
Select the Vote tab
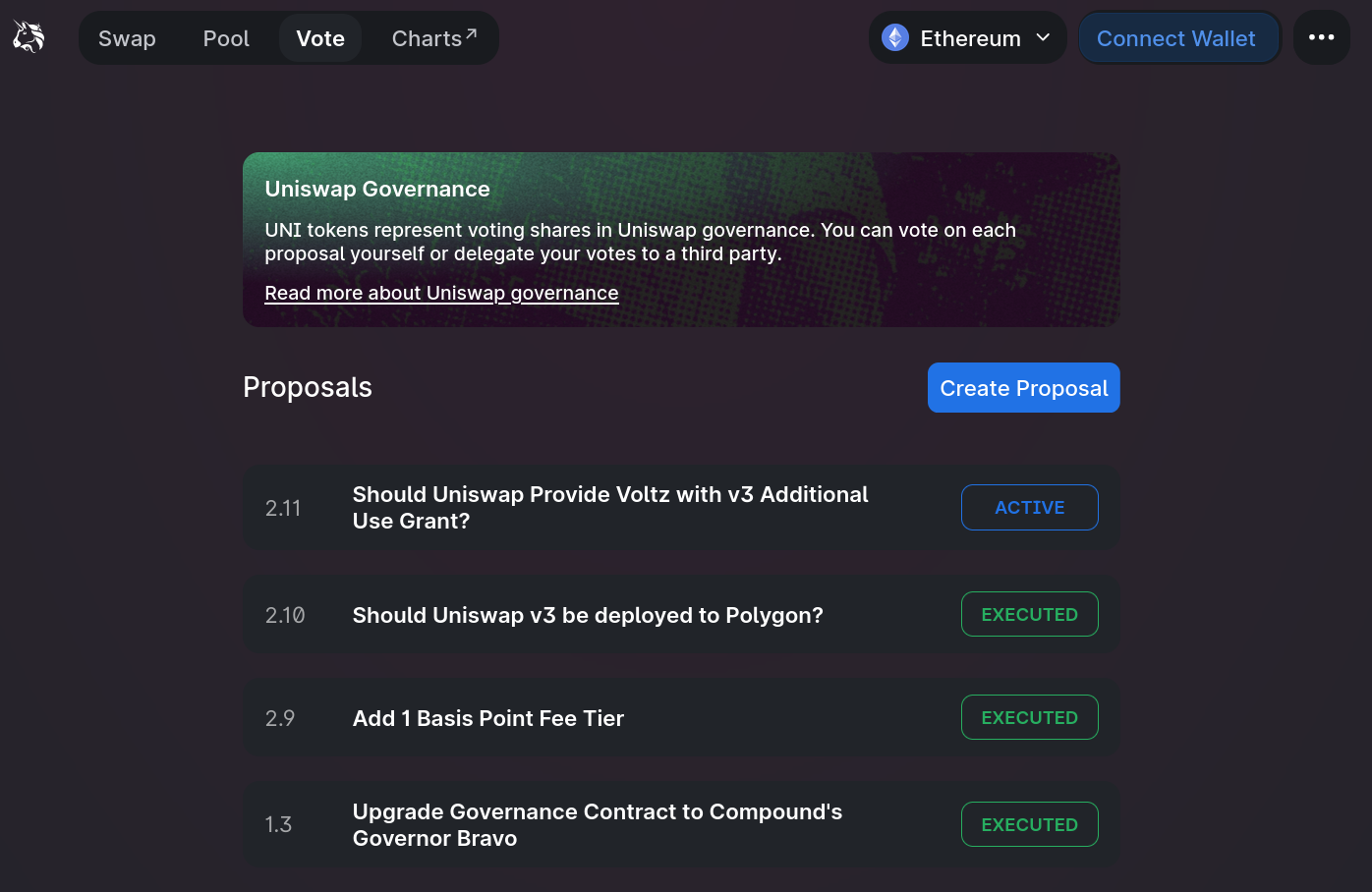pos(320,38)
